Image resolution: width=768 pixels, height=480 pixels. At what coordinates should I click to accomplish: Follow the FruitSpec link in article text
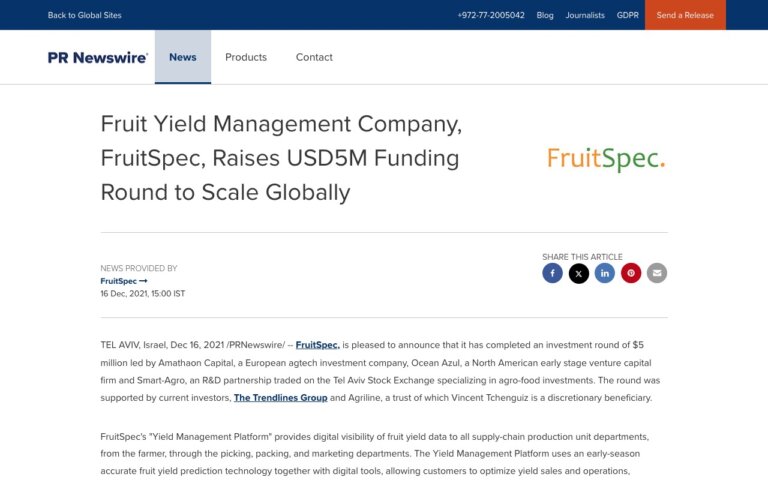point(317,344)
